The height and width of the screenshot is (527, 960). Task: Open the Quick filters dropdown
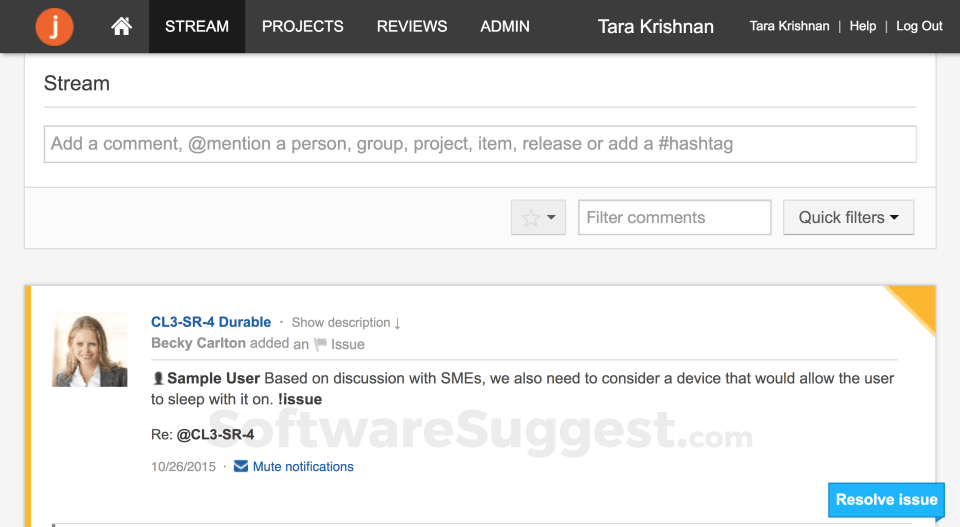(848, 218)
